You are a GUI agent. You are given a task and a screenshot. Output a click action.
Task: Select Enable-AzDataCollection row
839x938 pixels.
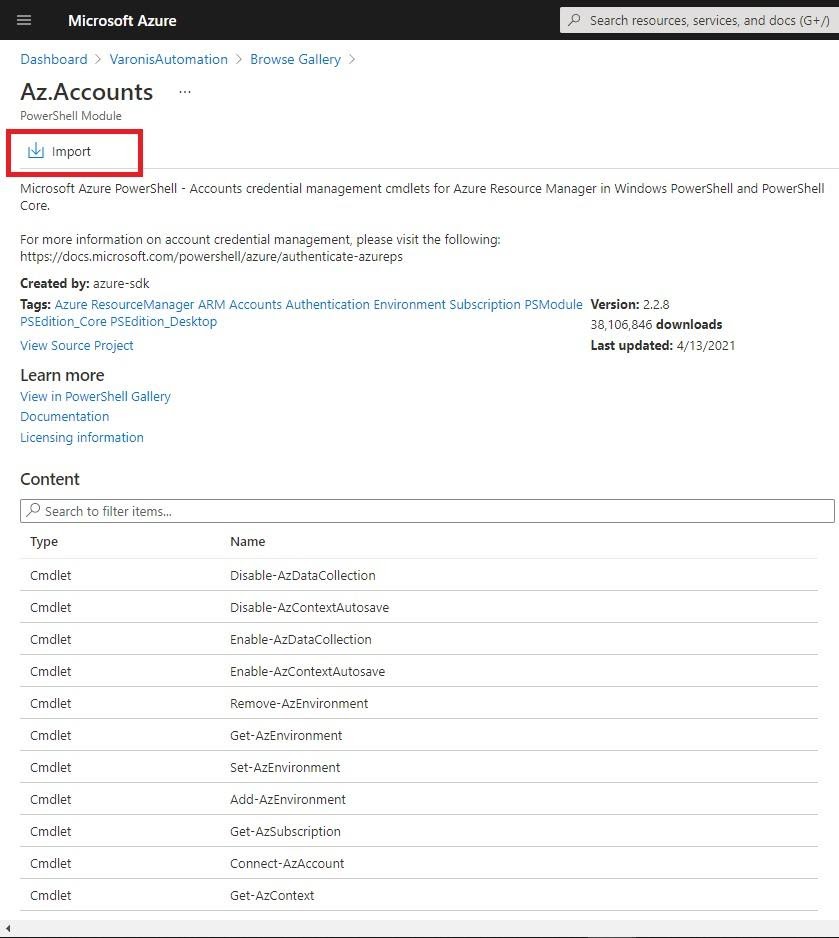coord(419,639)
